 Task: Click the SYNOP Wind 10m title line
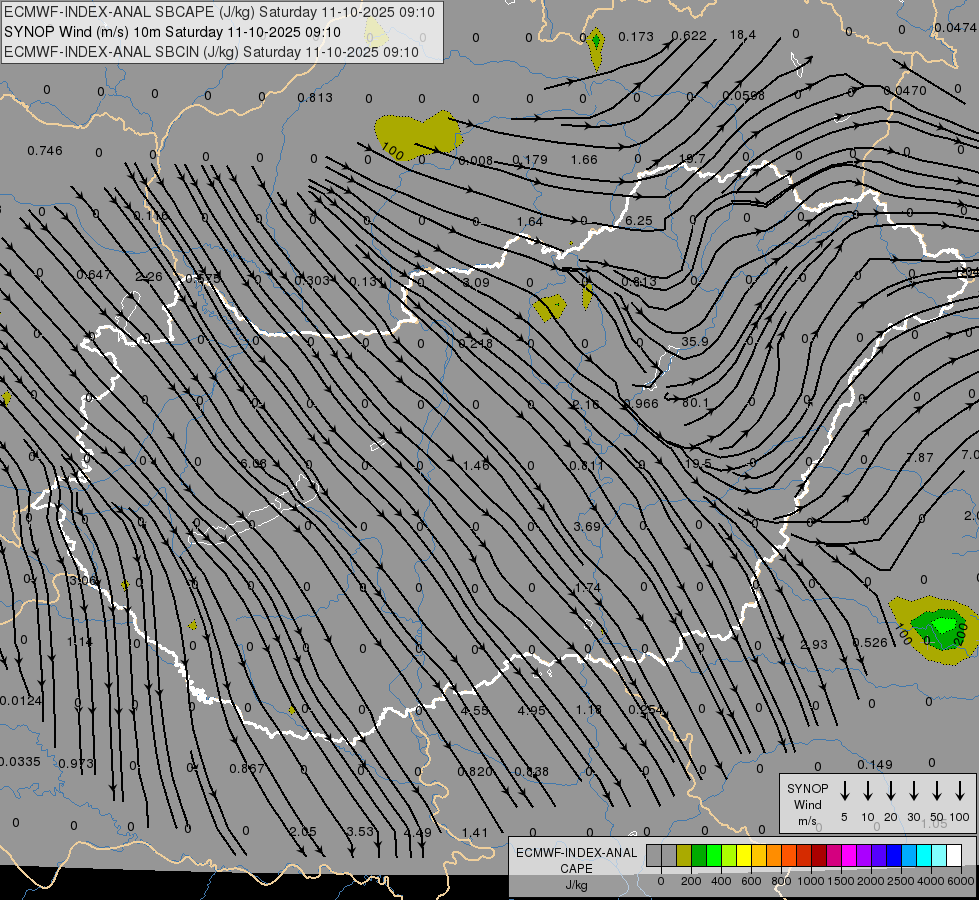click(172, 32)
